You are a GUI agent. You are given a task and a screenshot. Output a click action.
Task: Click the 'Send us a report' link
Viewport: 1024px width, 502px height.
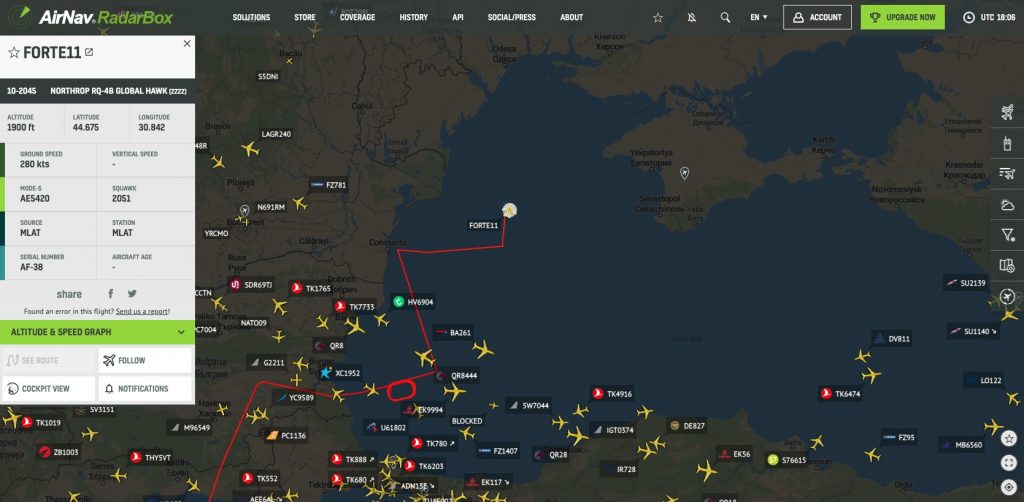tap(142, 311)
